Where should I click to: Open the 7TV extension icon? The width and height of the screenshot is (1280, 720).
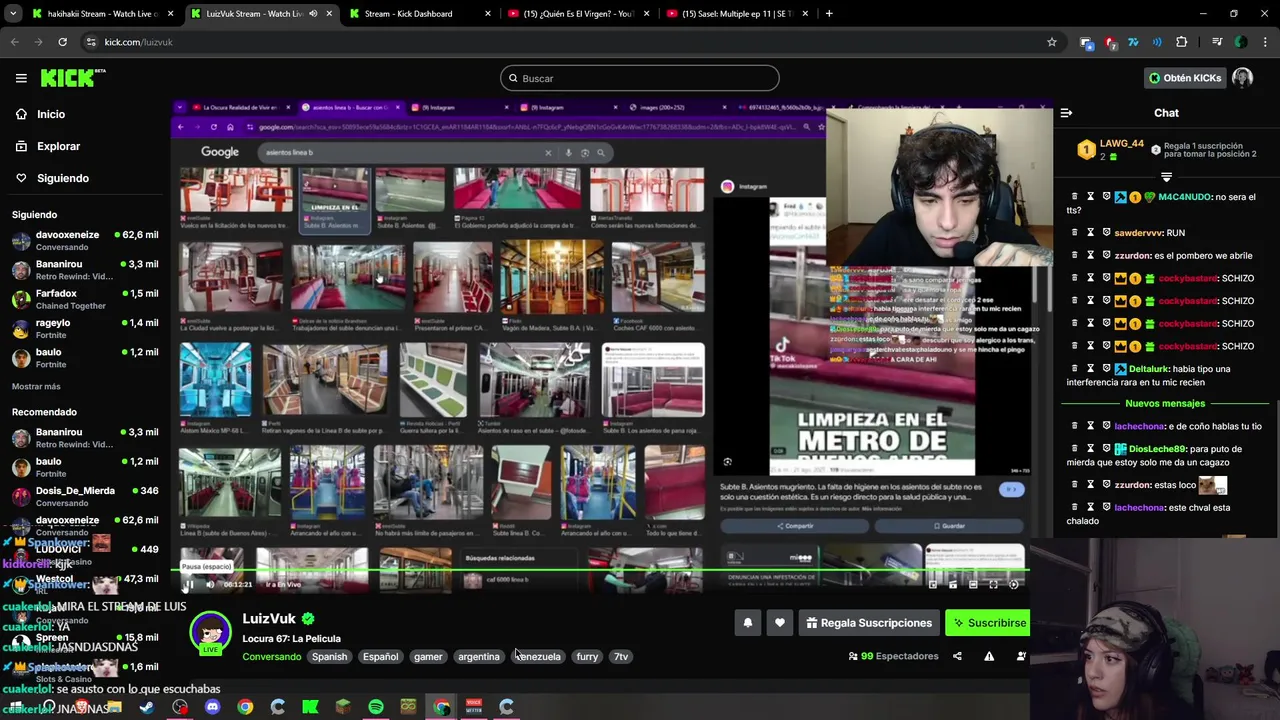(1133, 42)
